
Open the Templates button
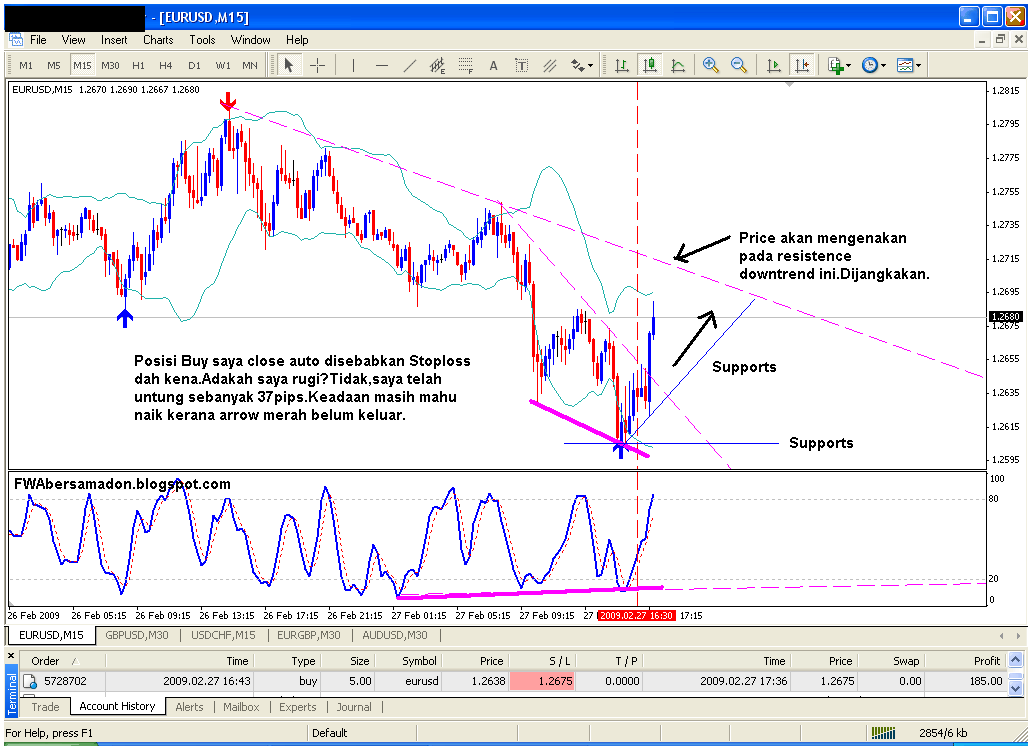(x=906, y=65)
